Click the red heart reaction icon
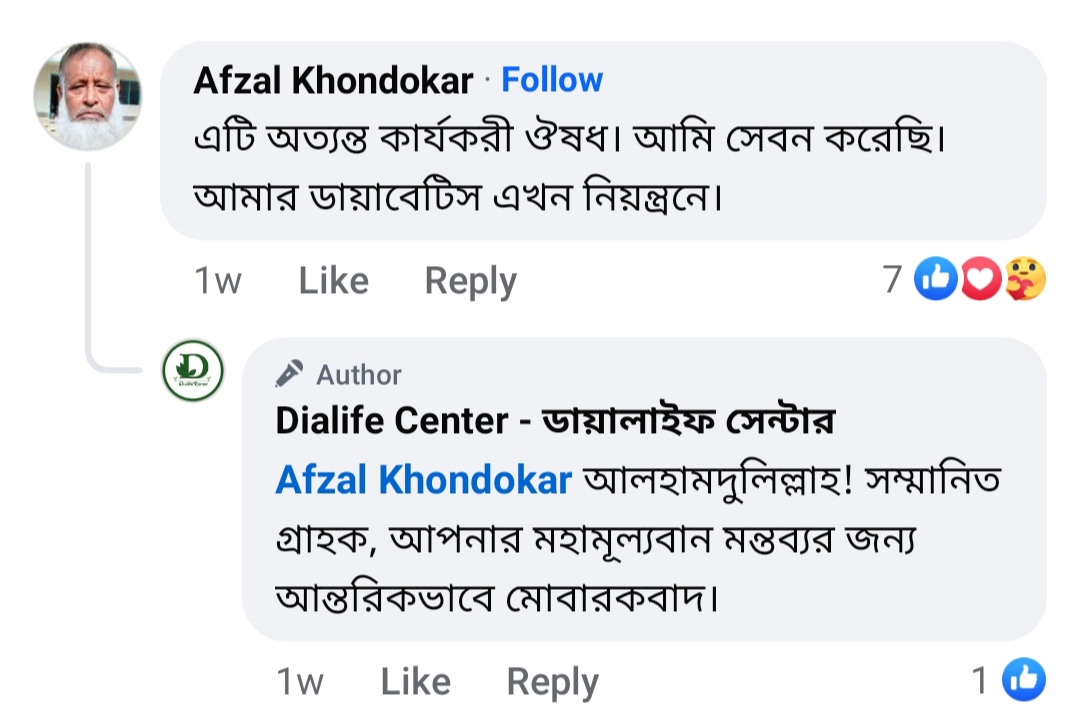 point(981,280)
